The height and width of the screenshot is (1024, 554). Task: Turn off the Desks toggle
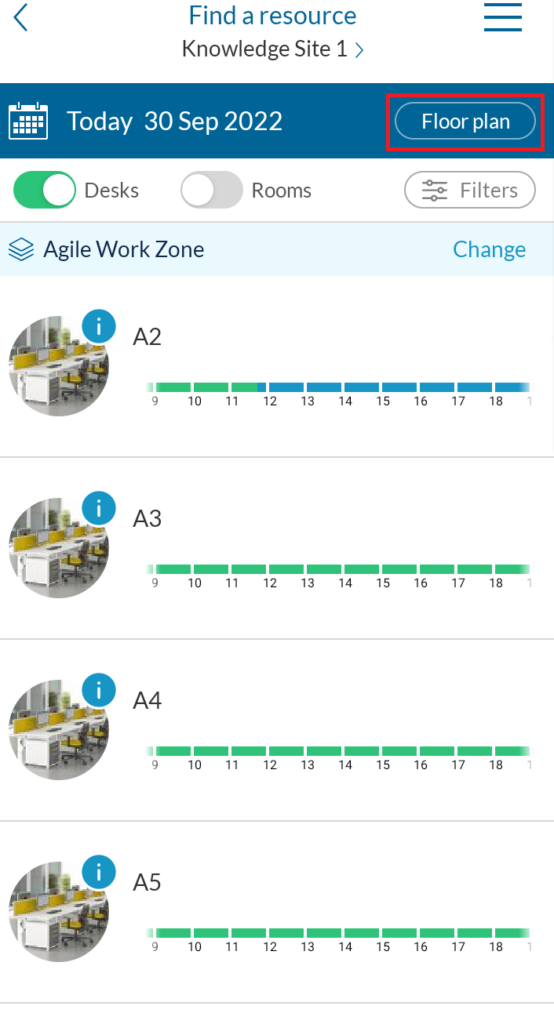click(44, 190)
